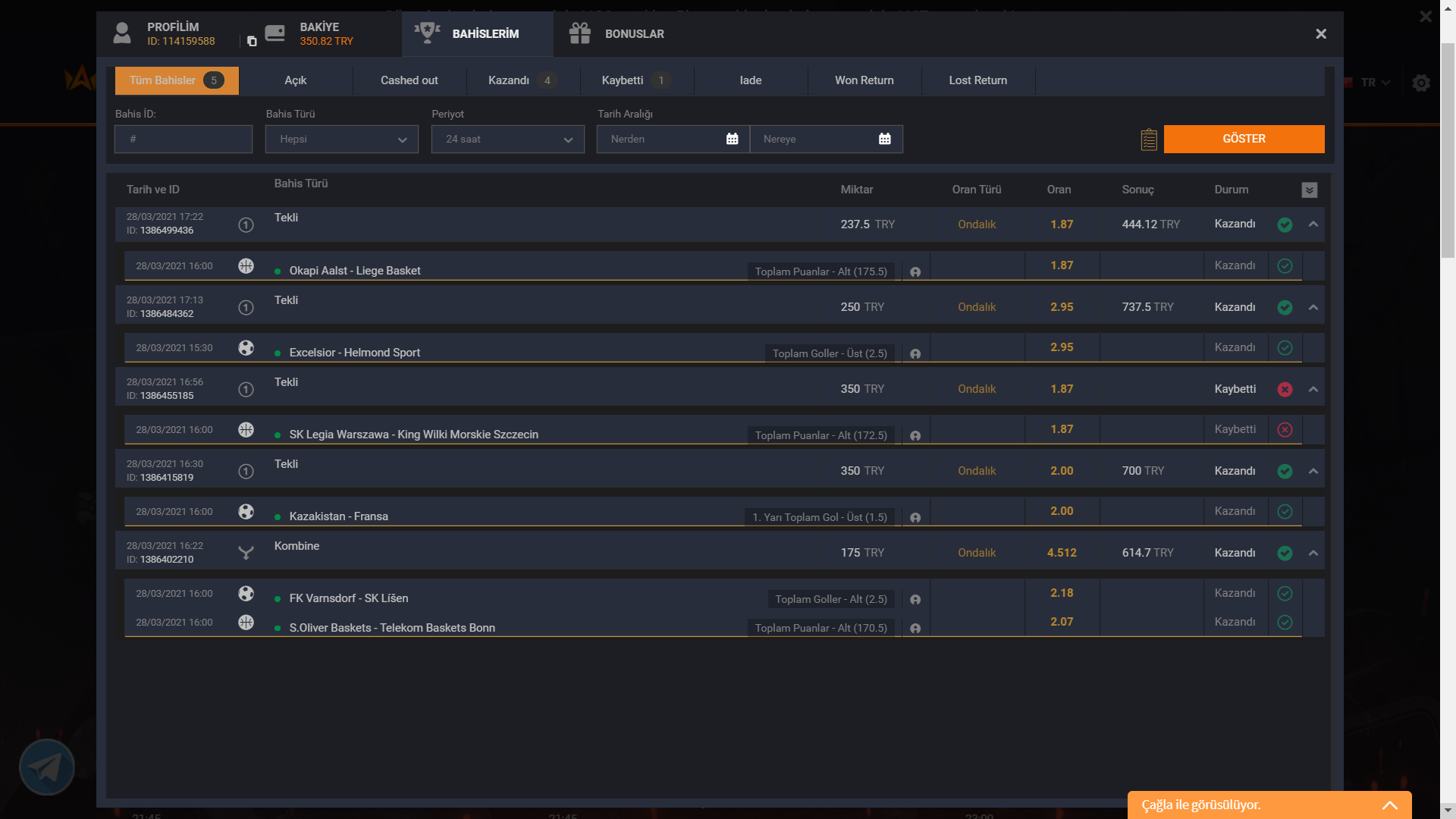Click green won icon on bet 1386415819
Viewport: 1456px width, 819px height.
(x=1285, y=471)
